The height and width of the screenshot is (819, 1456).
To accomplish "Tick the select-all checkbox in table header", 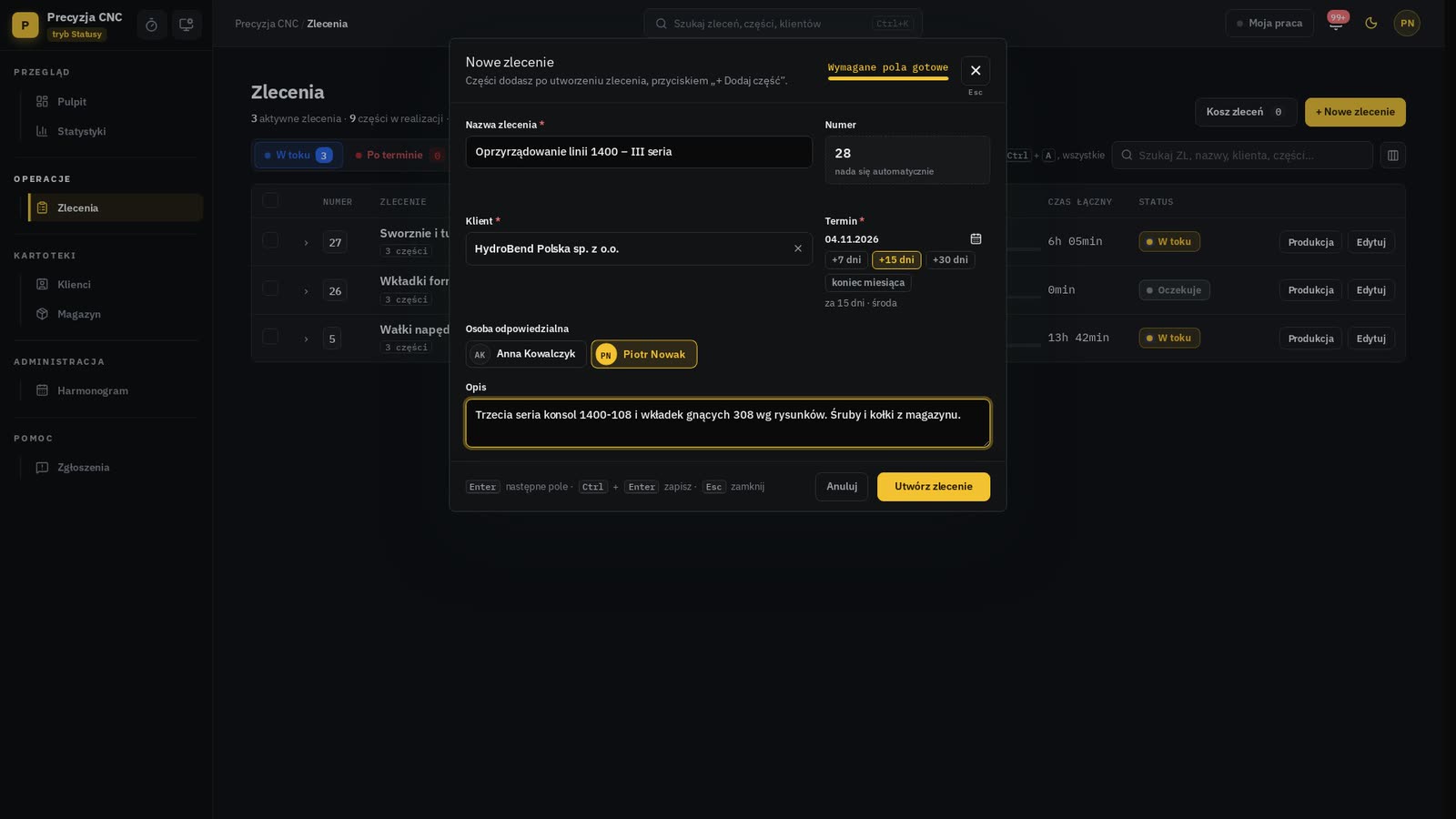I will pos(270,200).
